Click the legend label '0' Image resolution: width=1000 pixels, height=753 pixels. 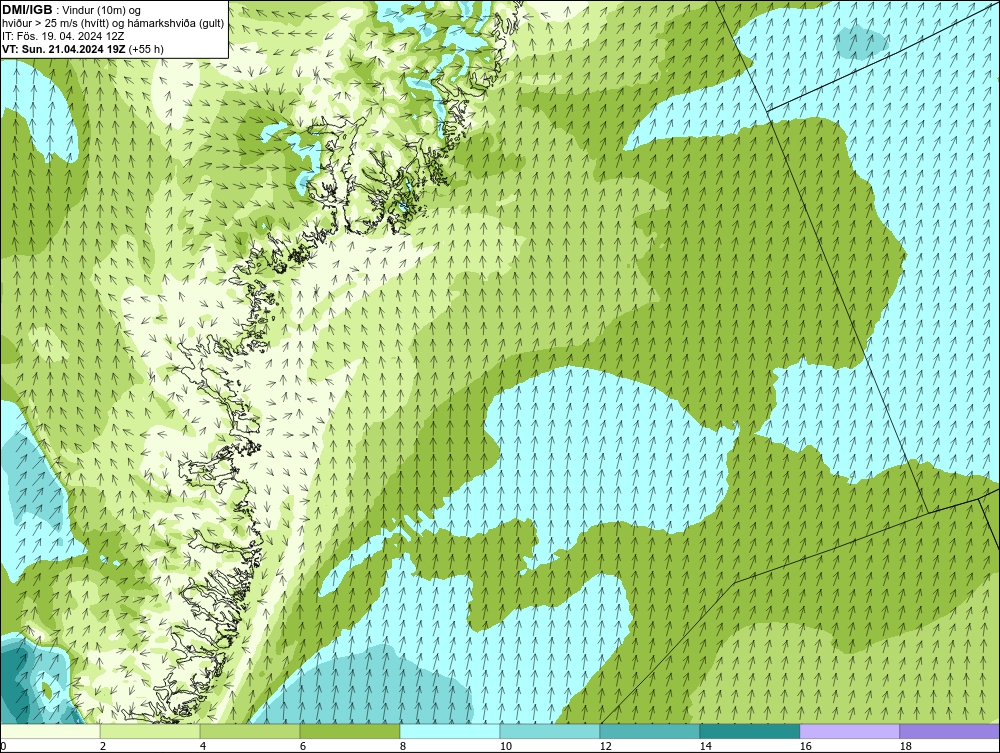[3, 746]
